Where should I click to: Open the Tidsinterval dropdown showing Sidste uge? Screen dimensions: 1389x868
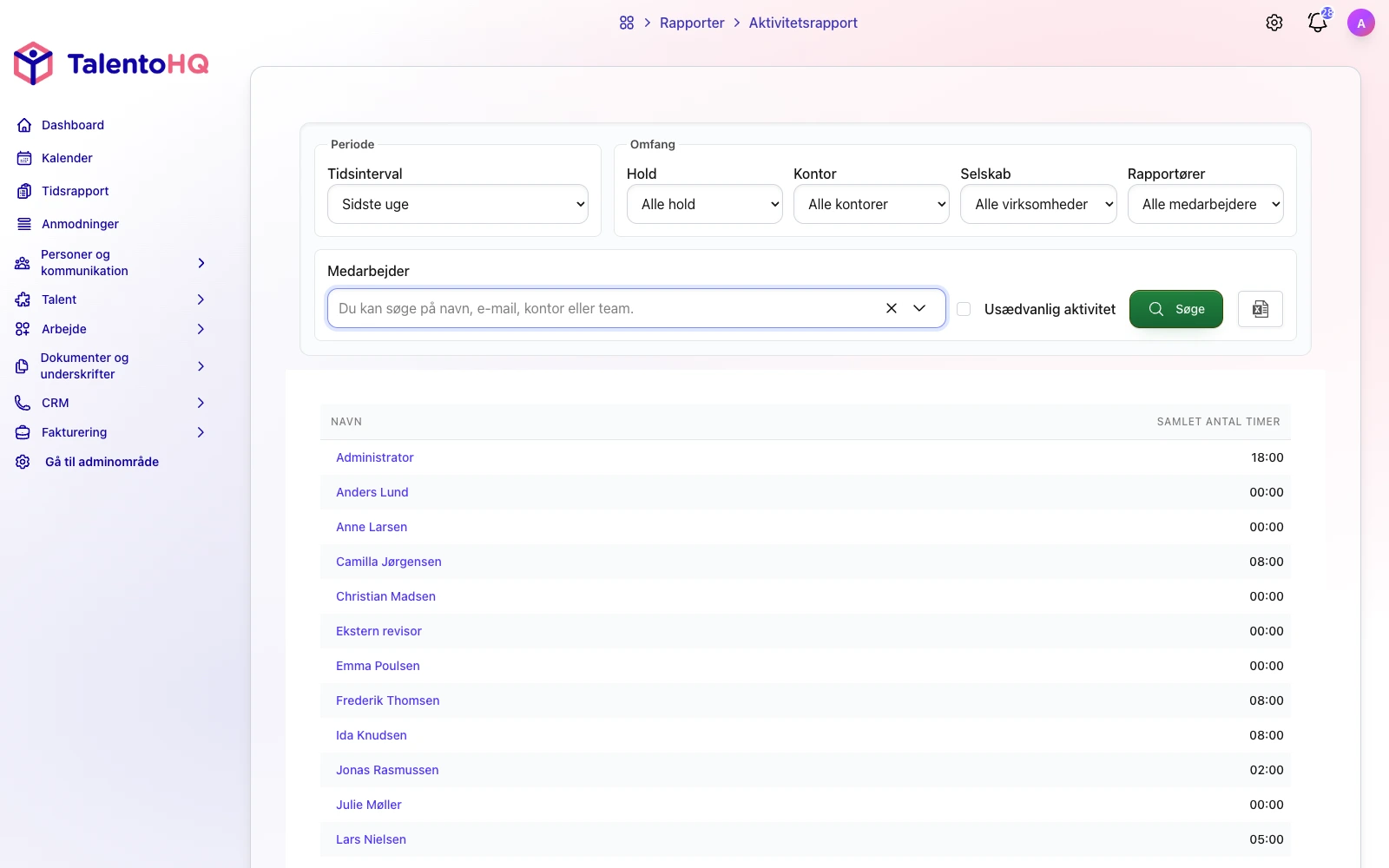pos(458,204)
